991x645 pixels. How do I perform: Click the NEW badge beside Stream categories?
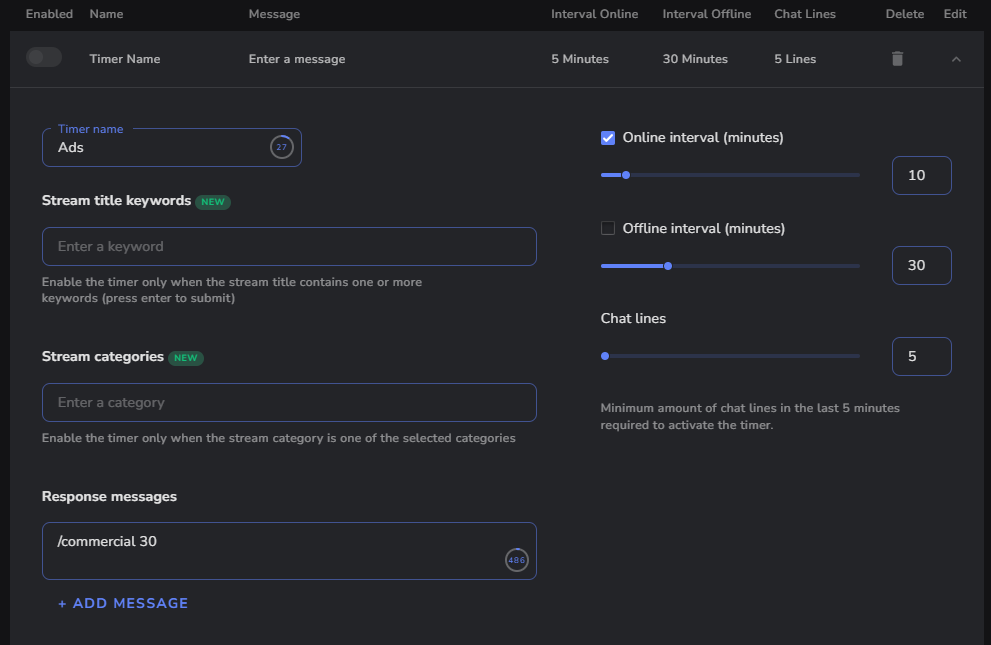tap(186, 358)
